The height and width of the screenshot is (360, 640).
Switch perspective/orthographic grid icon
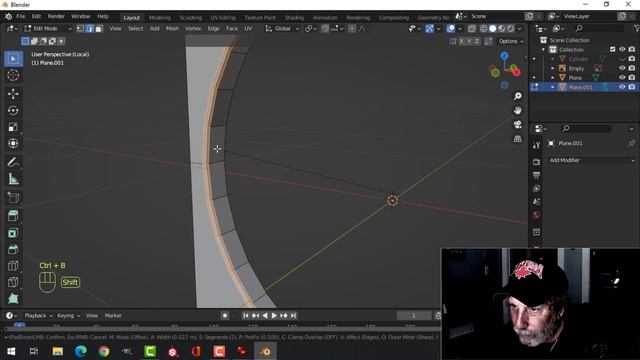point(518,139)
